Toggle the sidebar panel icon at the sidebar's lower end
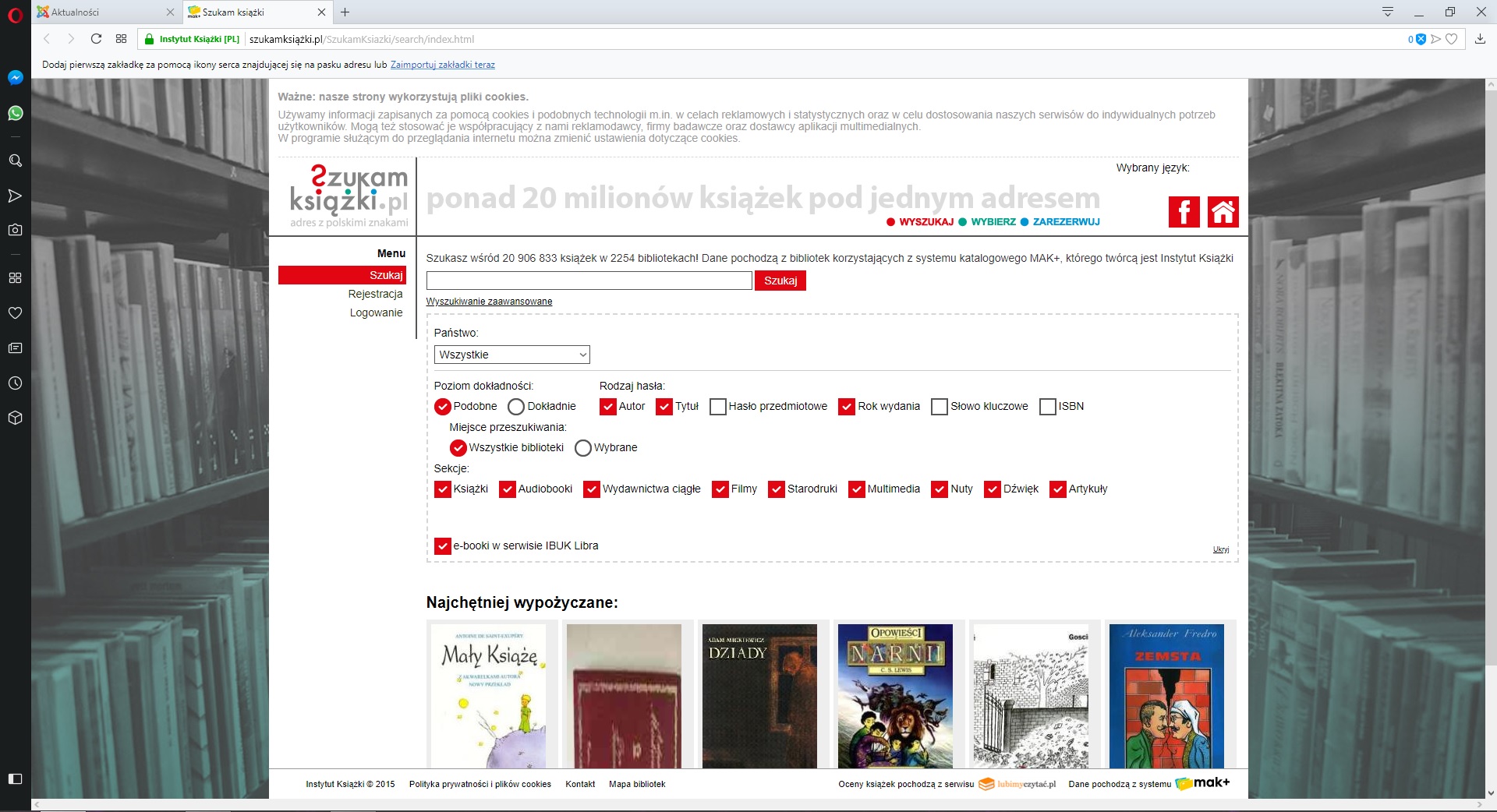Image resolution: width=1497 pixels, height=812 pixels. [x=15, y=778]
